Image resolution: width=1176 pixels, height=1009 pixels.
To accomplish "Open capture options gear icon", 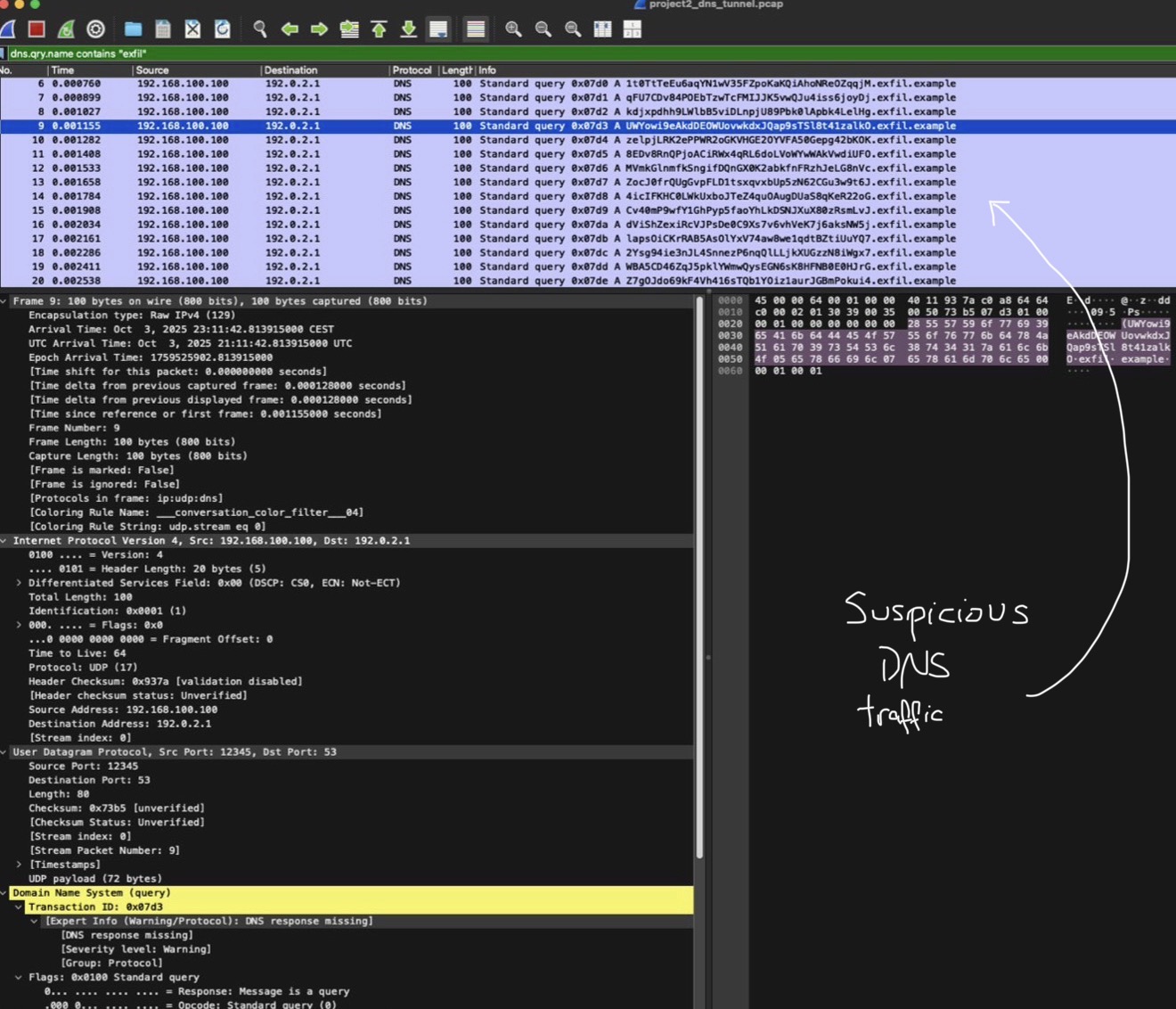I will [x=95, y=29].
